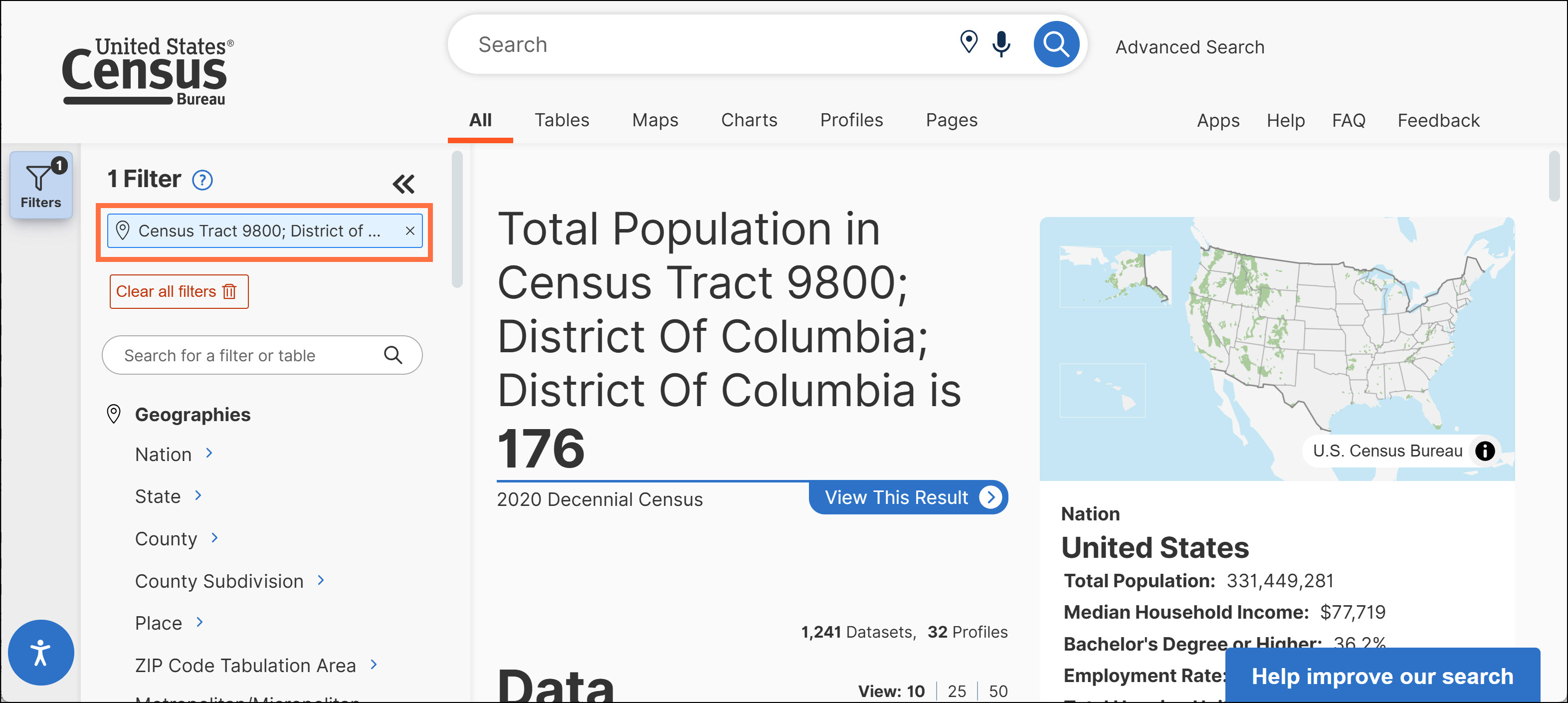The height and width of the screenshot is (703, 1568).
Task: Open the Feedback link
Action: [1438, 121]
